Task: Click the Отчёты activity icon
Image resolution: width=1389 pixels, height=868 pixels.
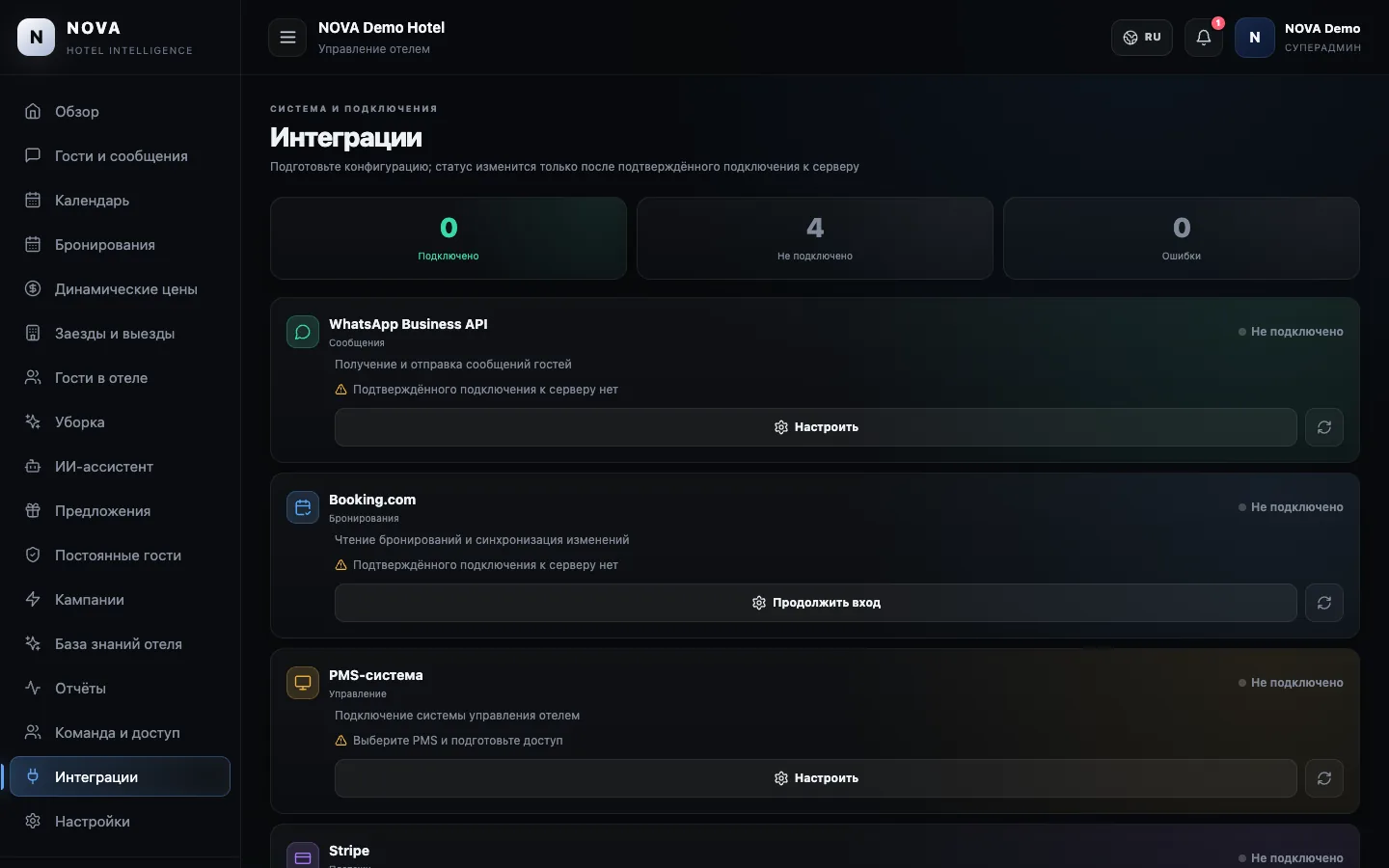Action: click(x=33, y=688)
